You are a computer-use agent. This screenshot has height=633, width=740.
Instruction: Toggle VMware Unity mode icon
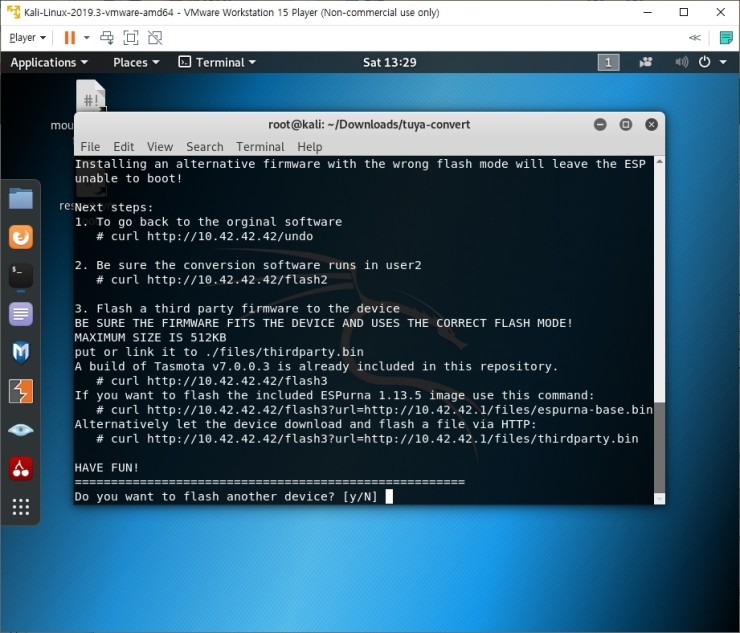click(155, 37)
